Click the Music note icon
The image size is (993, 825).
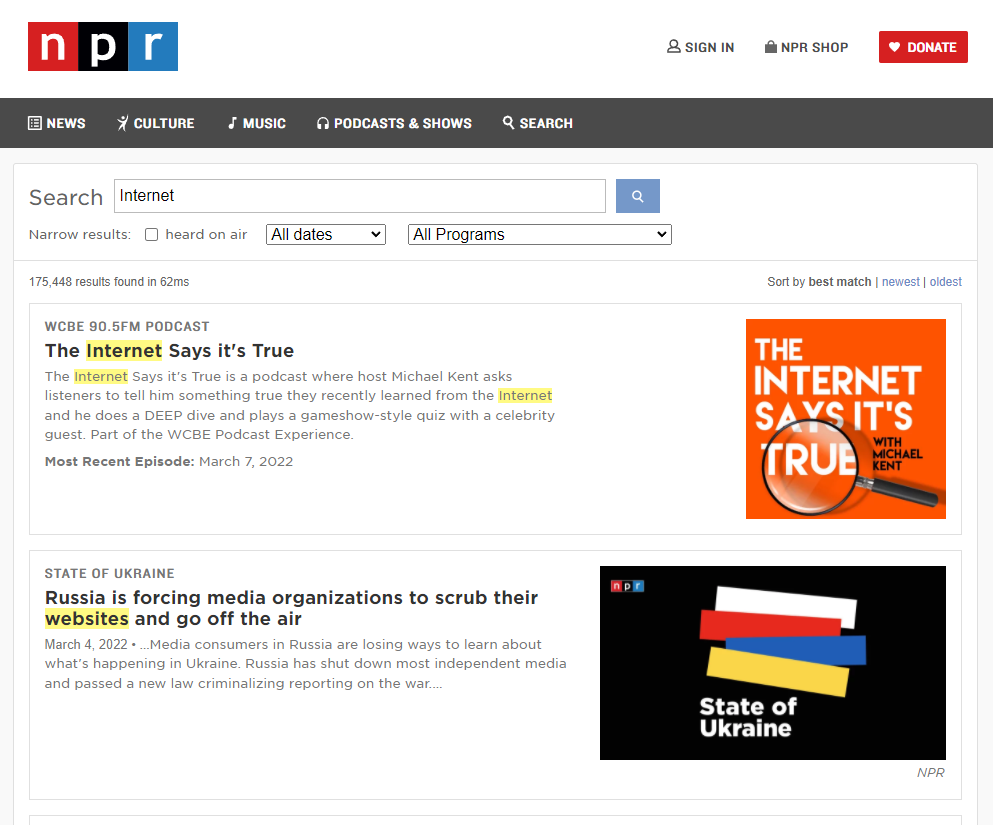click(232, 123)
